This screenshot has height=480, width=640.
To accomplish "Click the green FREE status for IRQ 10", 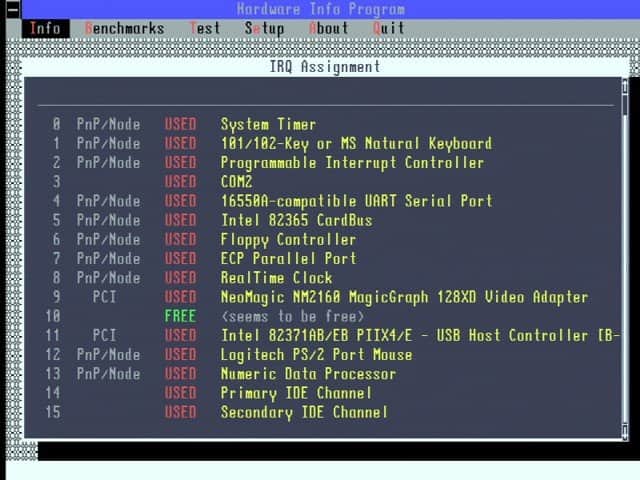I will [x=180, y=316].
